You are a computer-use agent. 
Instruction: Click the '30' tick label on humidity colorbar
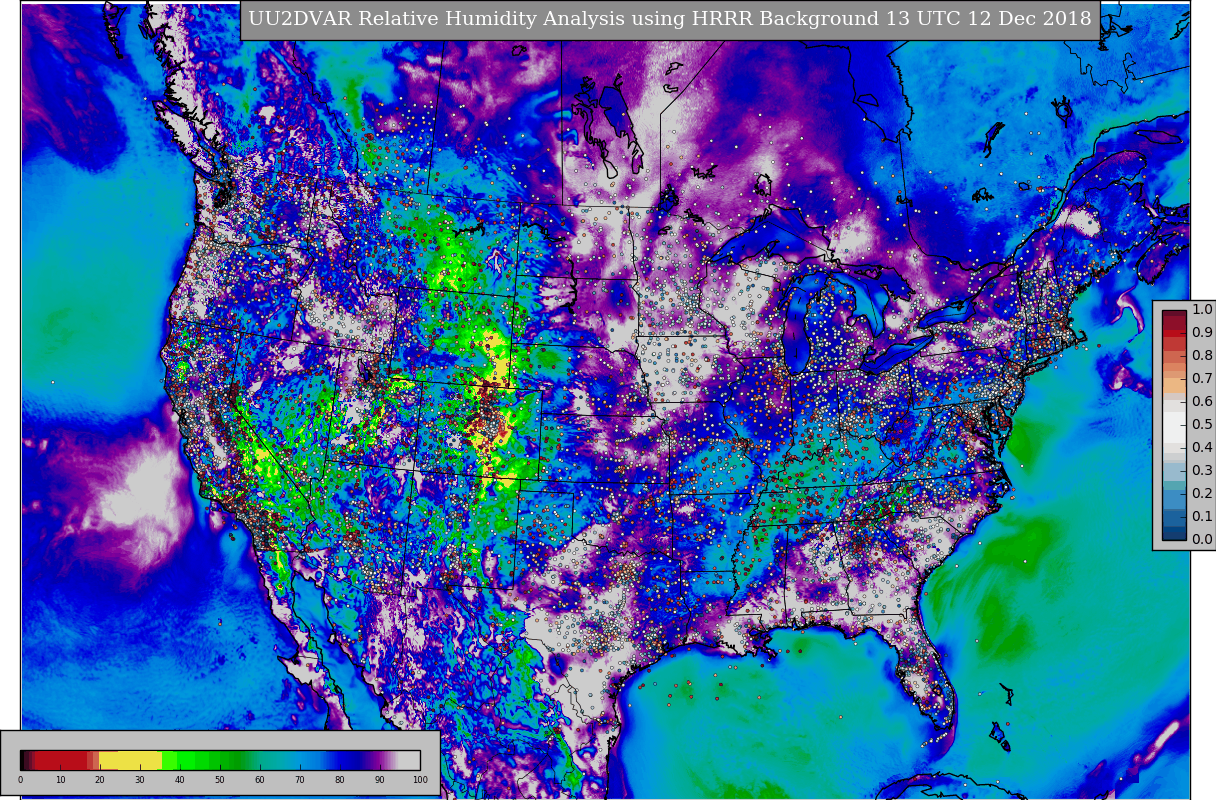[x=140, y=780]
